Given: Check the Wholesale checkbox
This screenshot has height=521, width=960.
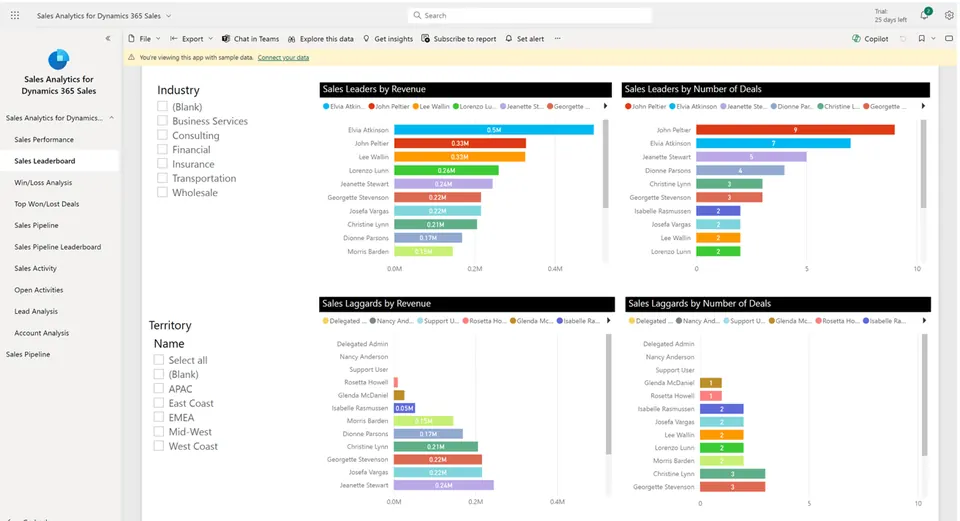Looking at the screenshot, I should (162, 192).
